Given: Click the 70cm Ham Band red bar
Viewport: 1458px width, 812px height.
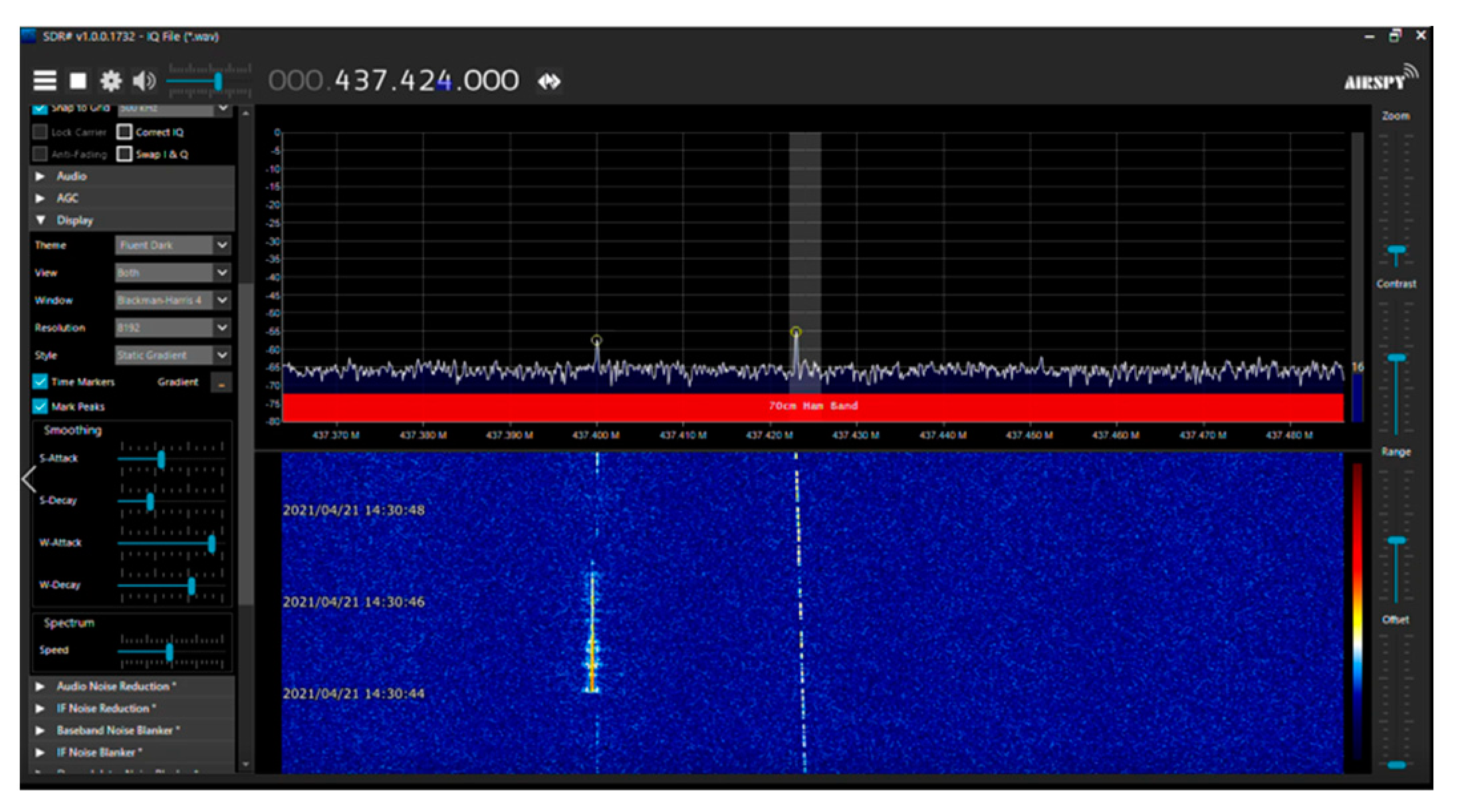Looking at the screenshot, I should pyautogui.click(x=812, y=406).
